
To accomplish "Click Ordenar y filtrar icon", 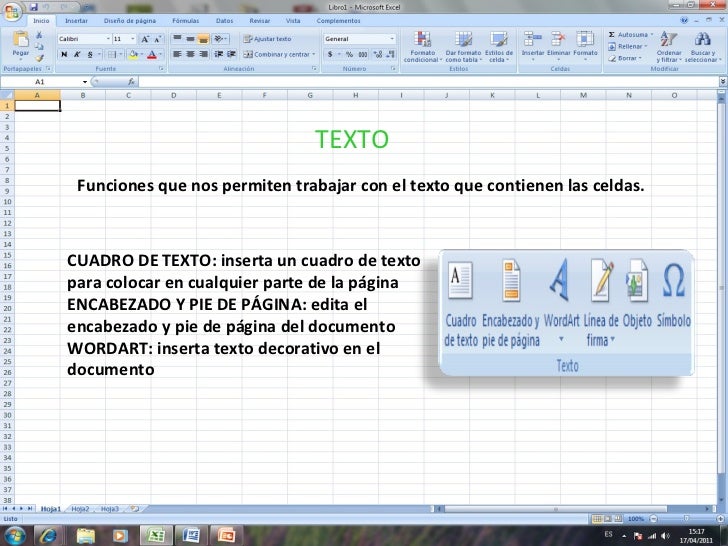I will [668, 42].
